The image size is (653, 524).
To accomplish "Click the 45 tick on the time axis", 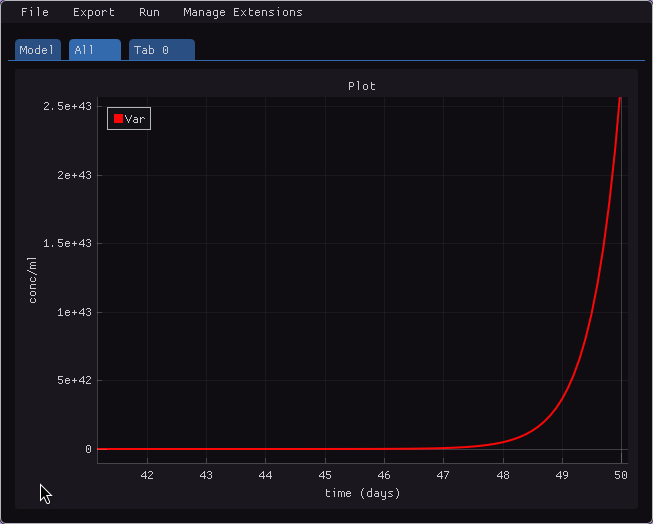I will point(325,475).
